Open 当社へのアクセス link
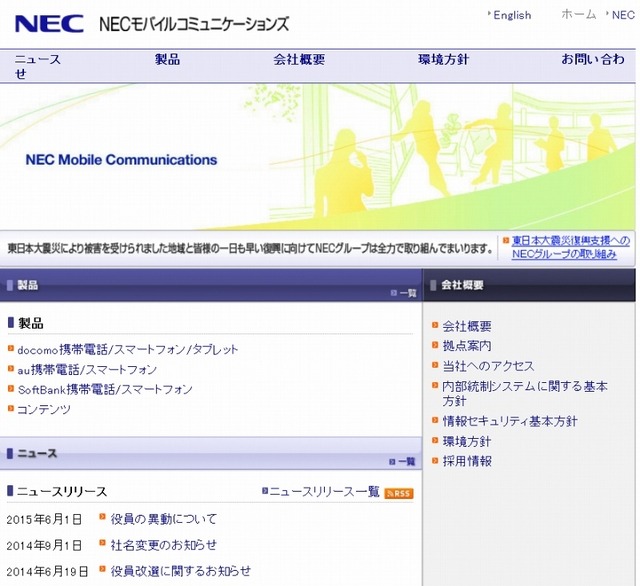Screen dimensions: 640x586 pyautogui.click(x=488, y=366)
